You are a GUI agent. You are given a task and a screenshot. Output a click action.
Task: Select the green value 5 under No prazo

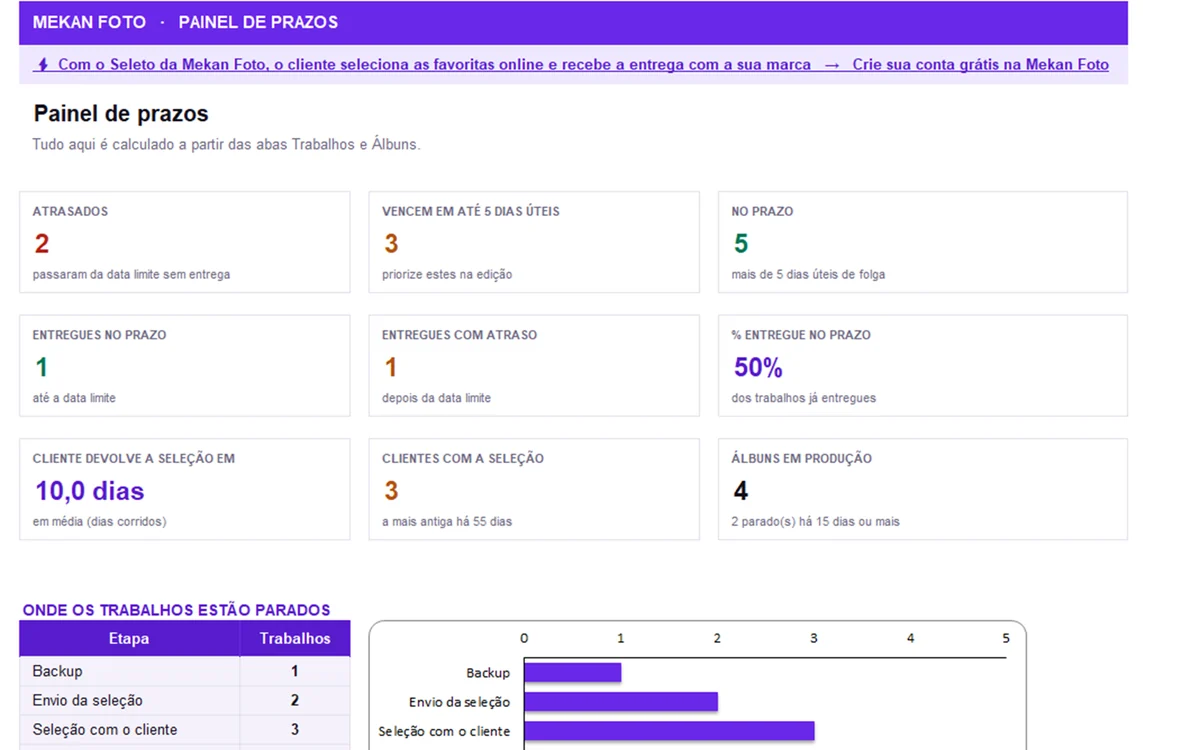pos(741,243)
